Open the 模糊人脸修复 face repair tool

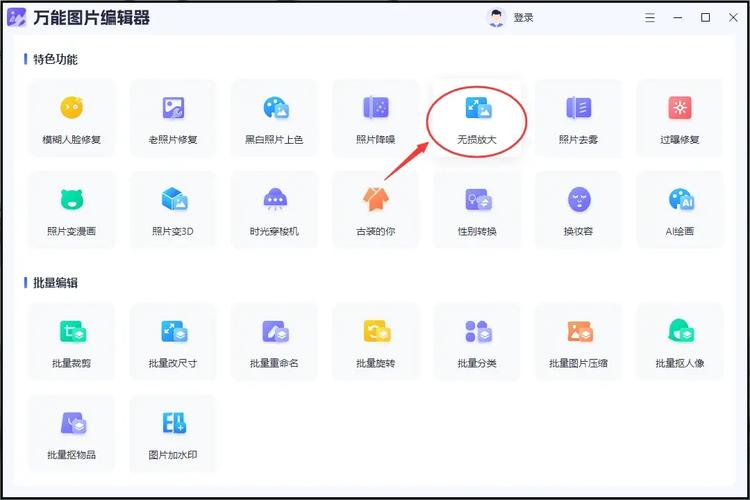click(x=72, y=118)
